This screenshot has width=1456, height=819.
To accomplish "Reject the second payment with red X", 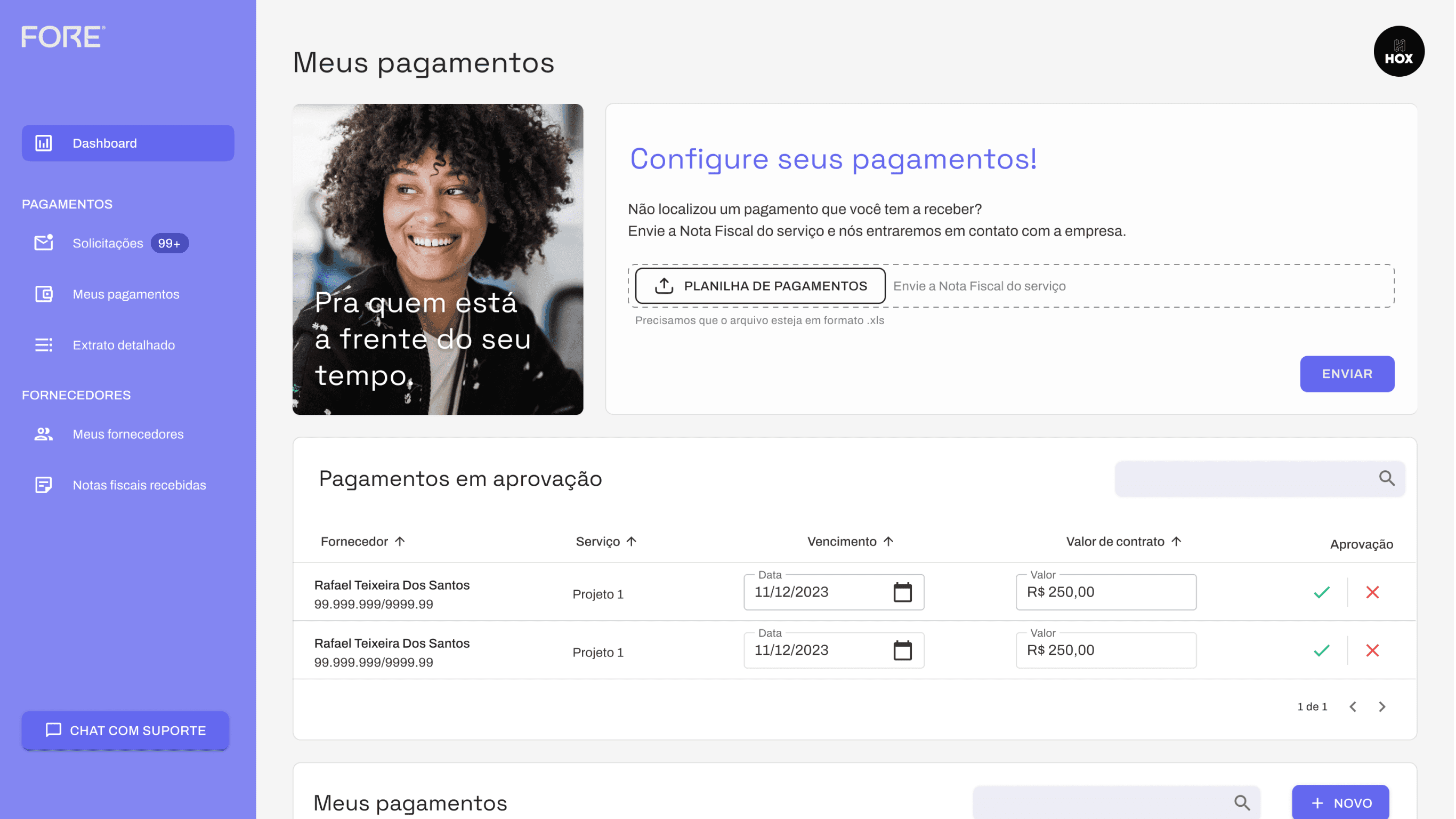I will coord(1372,651).
